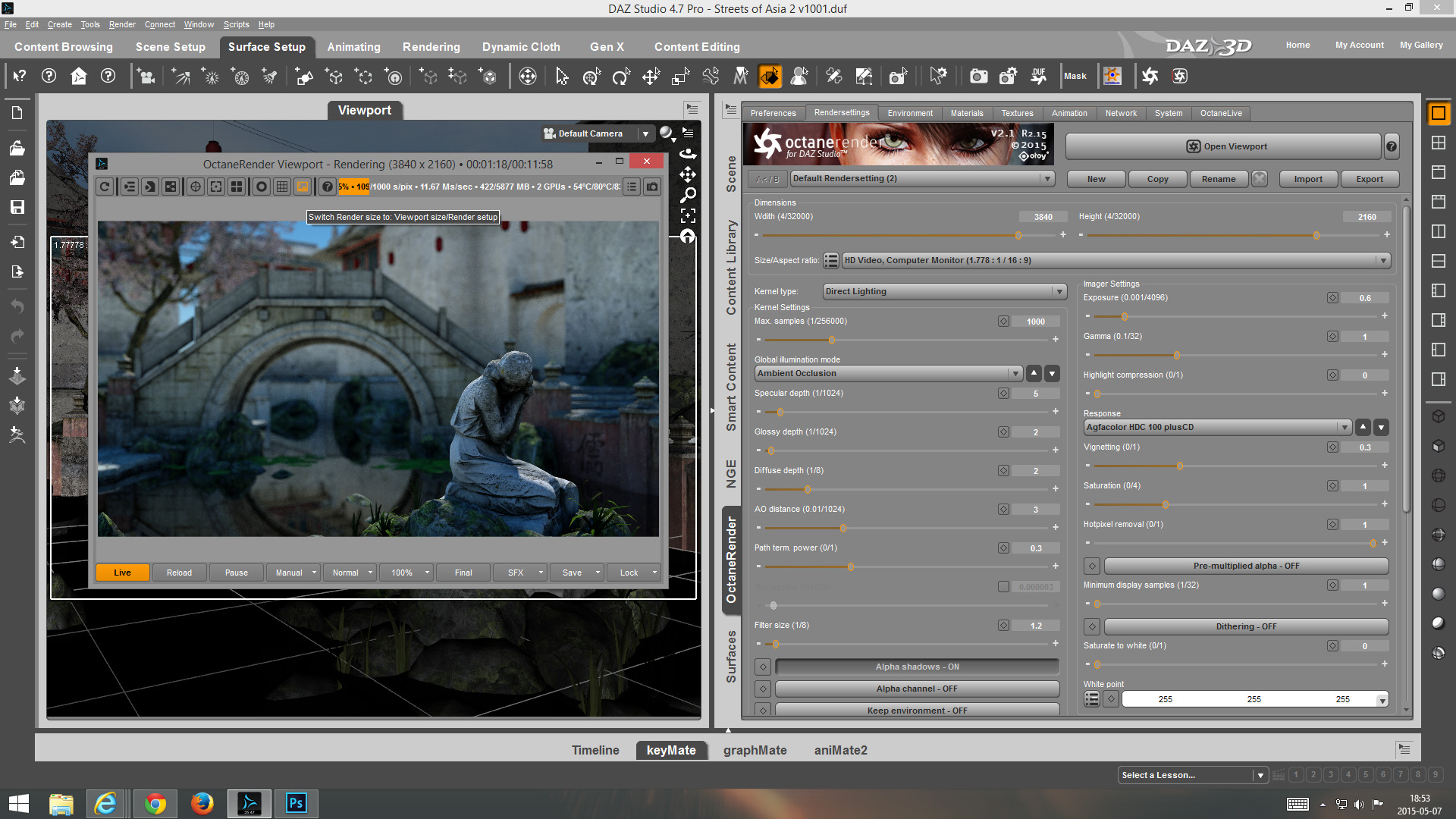The width and height of the screenshot is (1456, 819).
Task: Switch to the Environment tab
Action: tap(910, 113)
